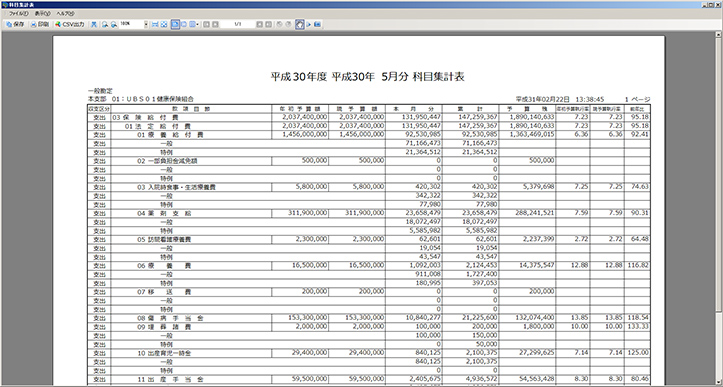
Task: Click the vertical scrollbar up arrow
Action: click(x=719, y=35)
